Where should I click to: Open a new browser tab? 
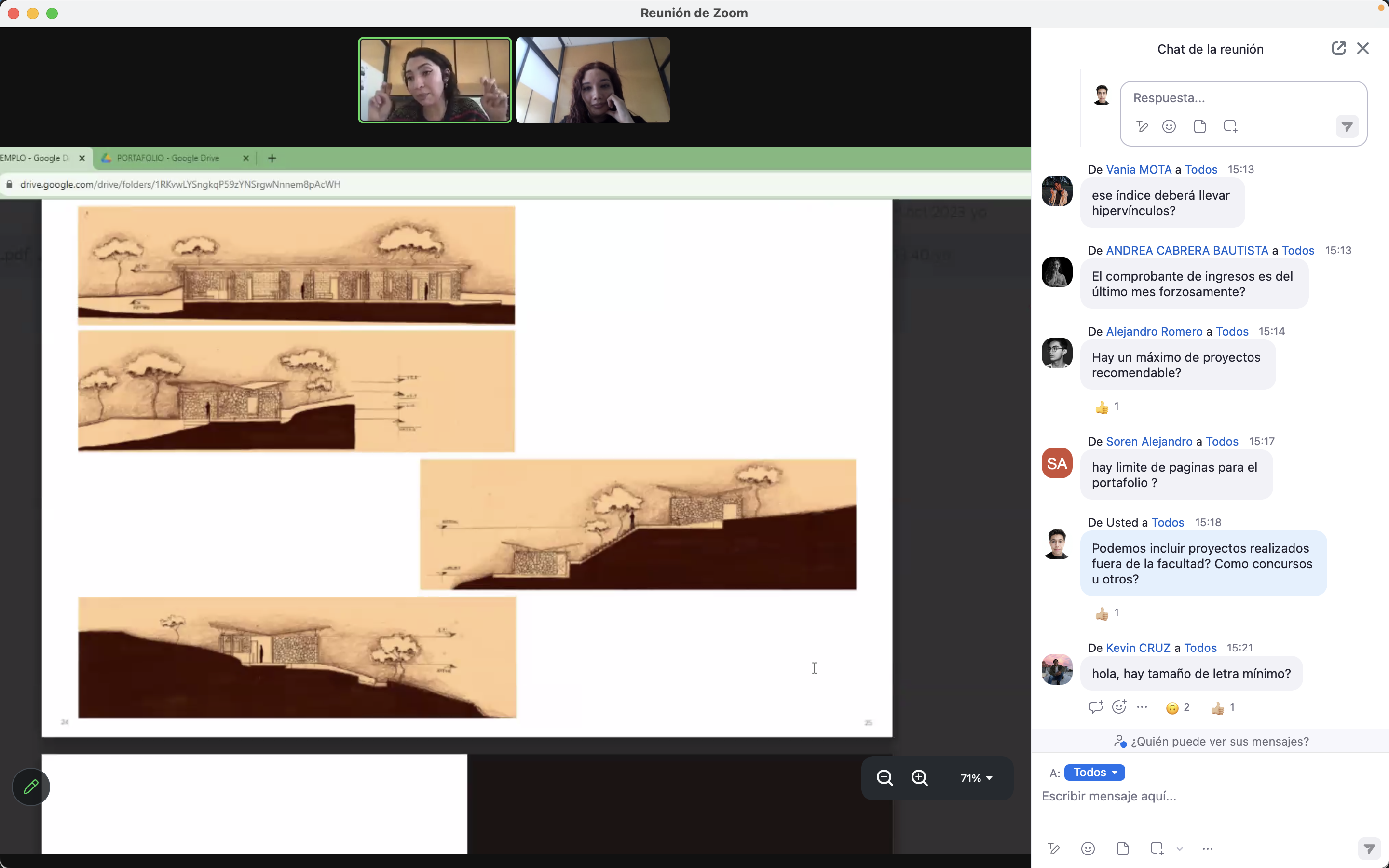click(x=272, y=158)
